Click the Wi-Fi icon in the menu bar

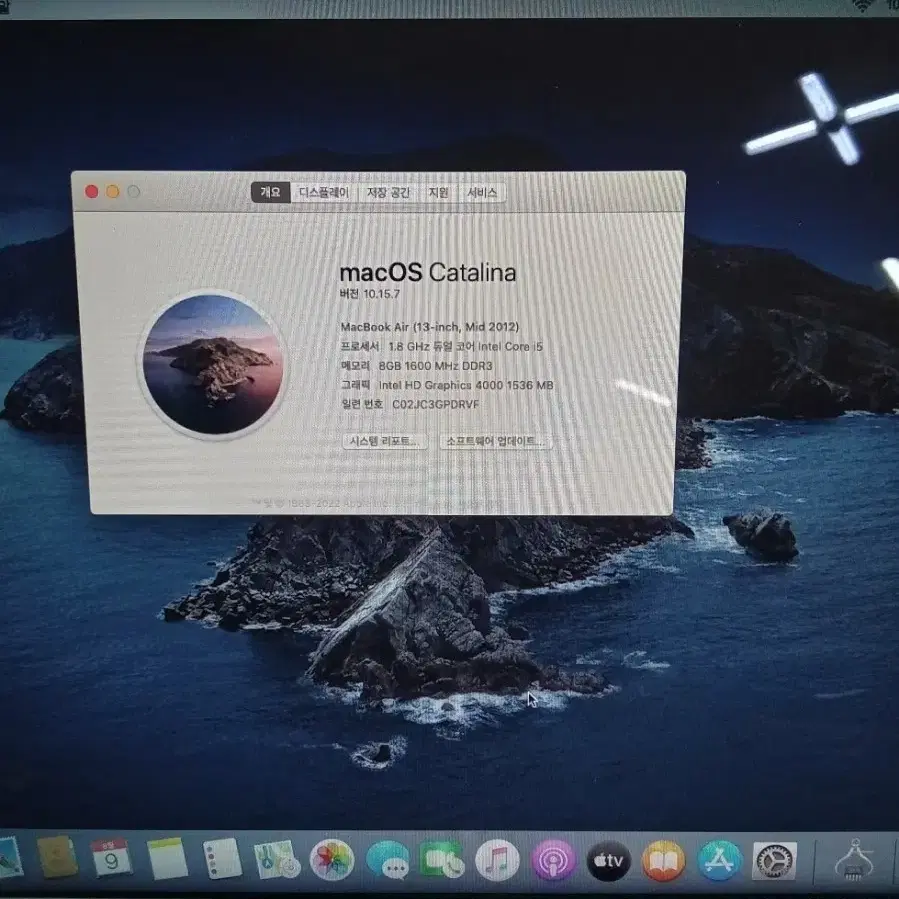(862, 5)
